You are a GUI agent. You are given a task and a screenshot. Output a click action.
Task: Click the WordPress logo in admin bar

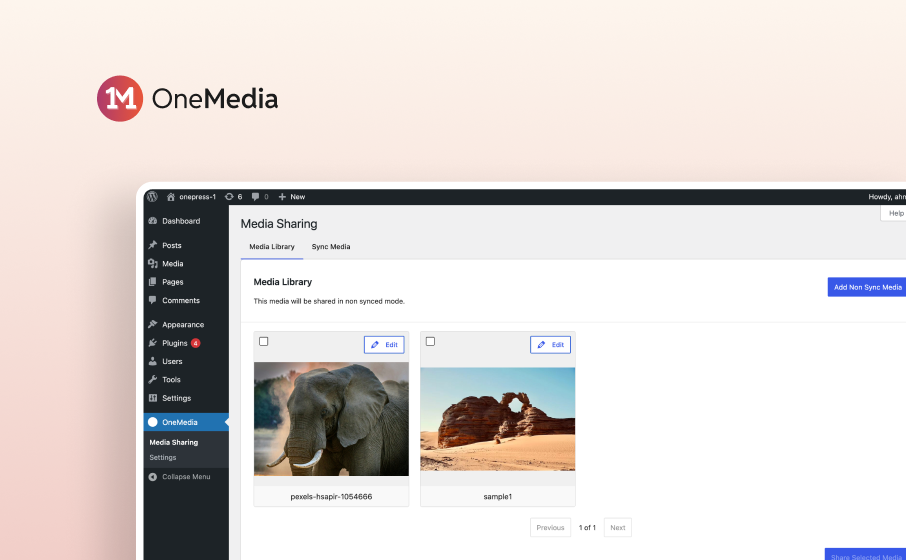pyautogui.click(x=153, y=196)
